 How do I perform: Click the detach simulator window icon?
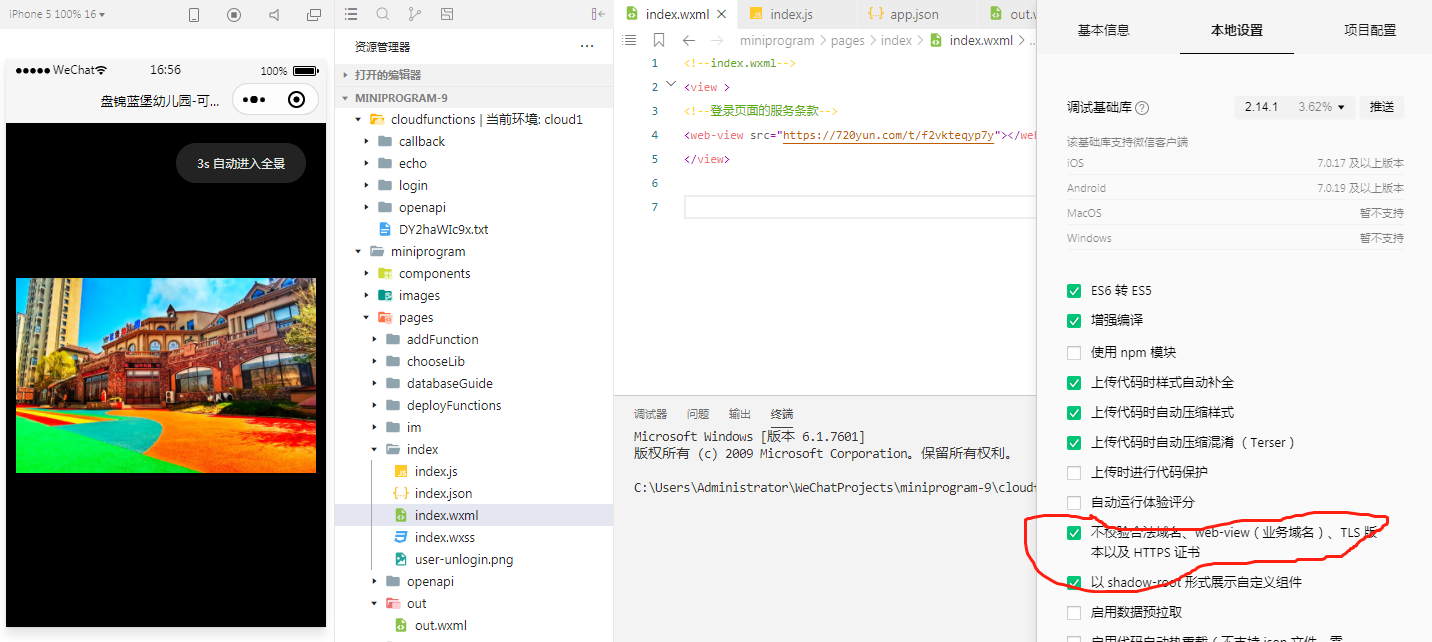(x=314, y=15)
